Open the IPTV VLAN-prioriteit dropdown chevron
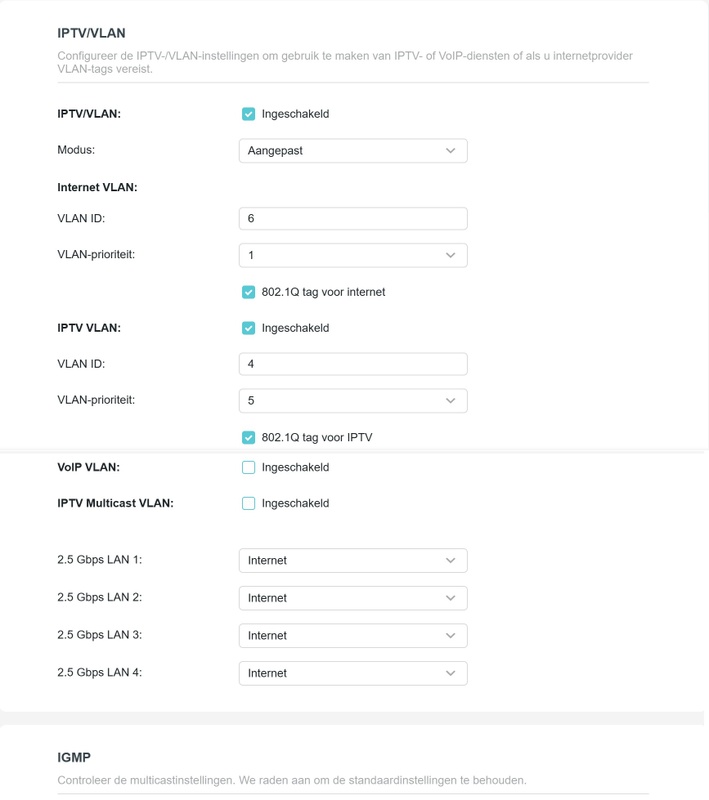 pos(450,401)
